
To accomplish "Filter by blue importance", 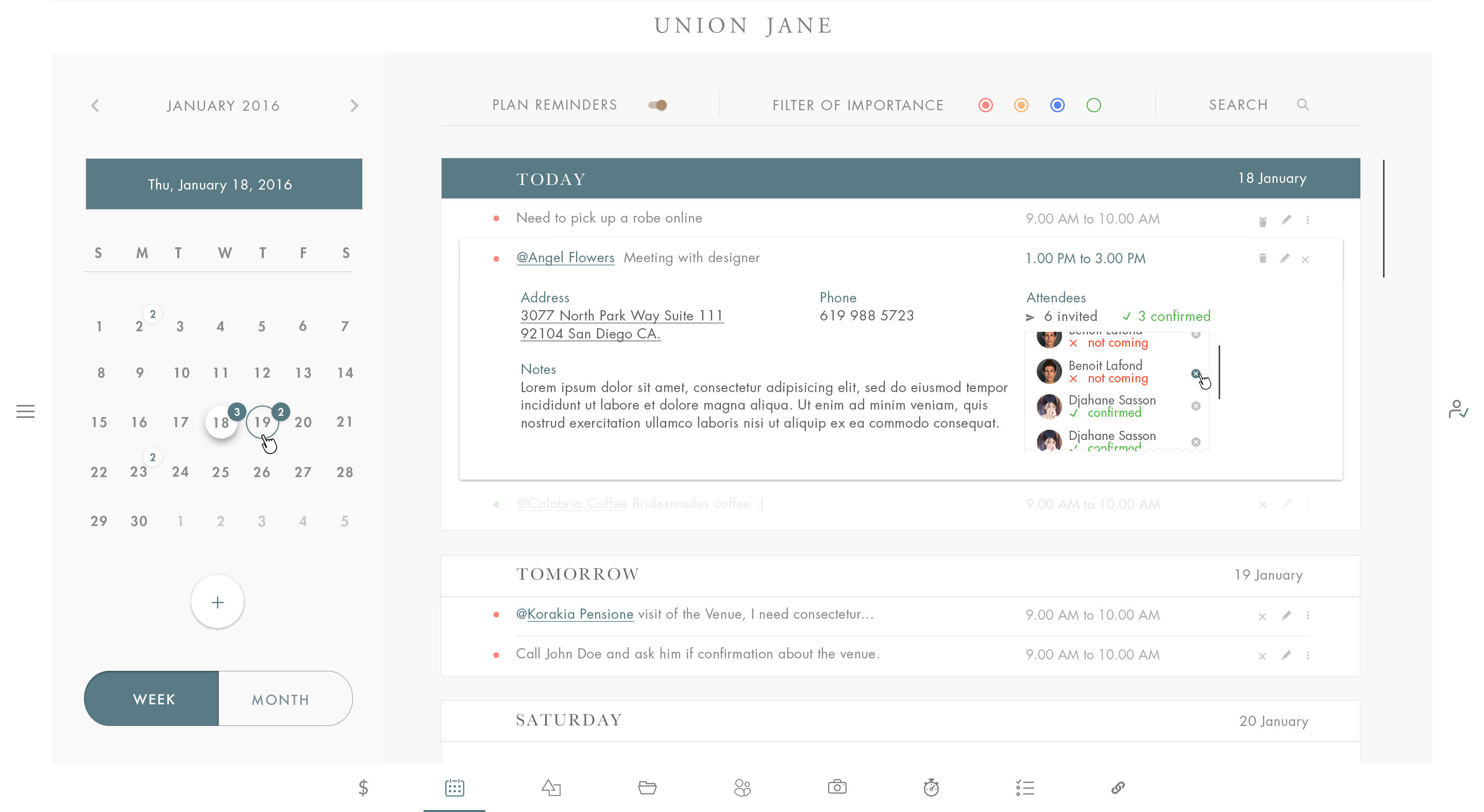I will 1057,105.
